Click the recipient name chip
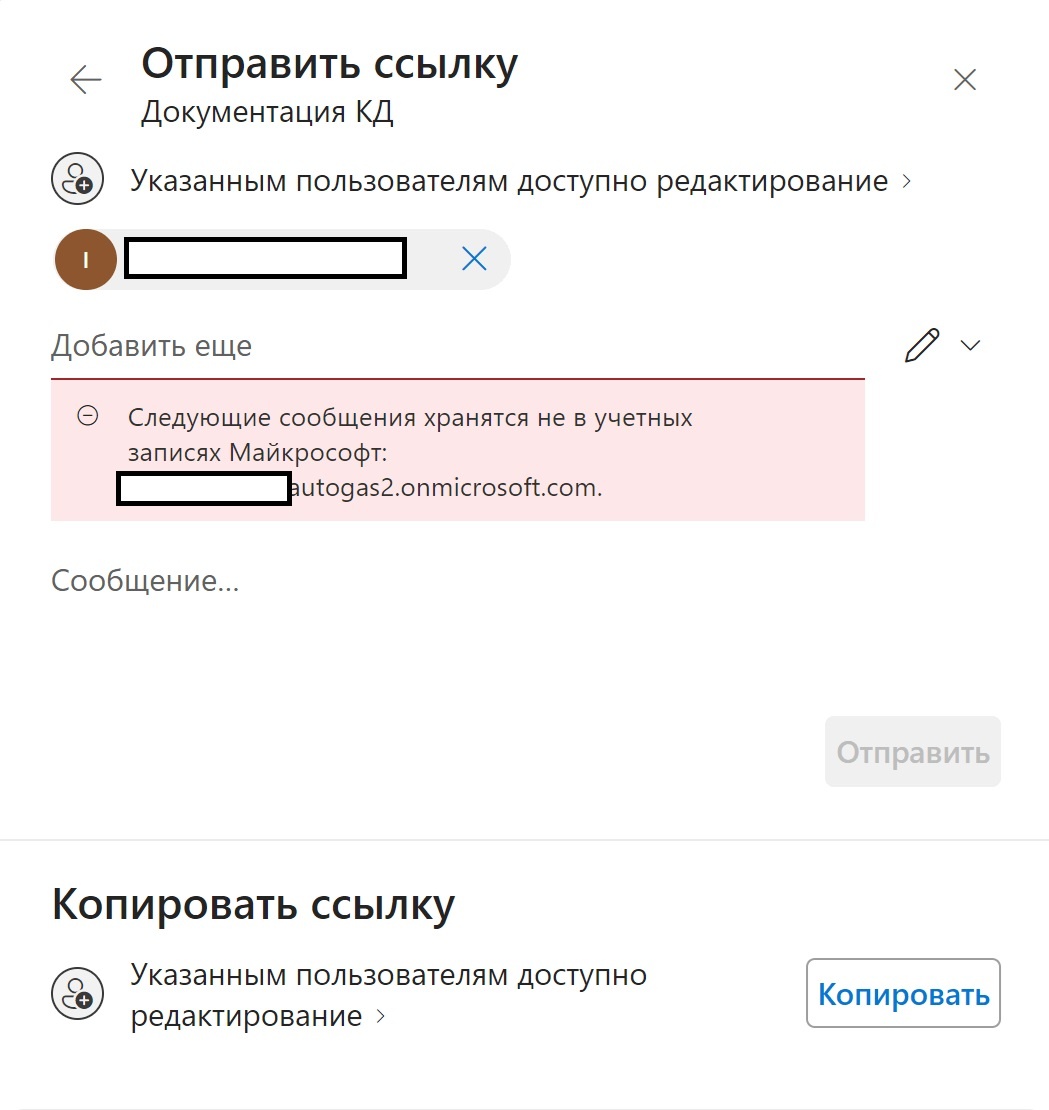The image size is (1049, 1110). click(x=282, y=259)
